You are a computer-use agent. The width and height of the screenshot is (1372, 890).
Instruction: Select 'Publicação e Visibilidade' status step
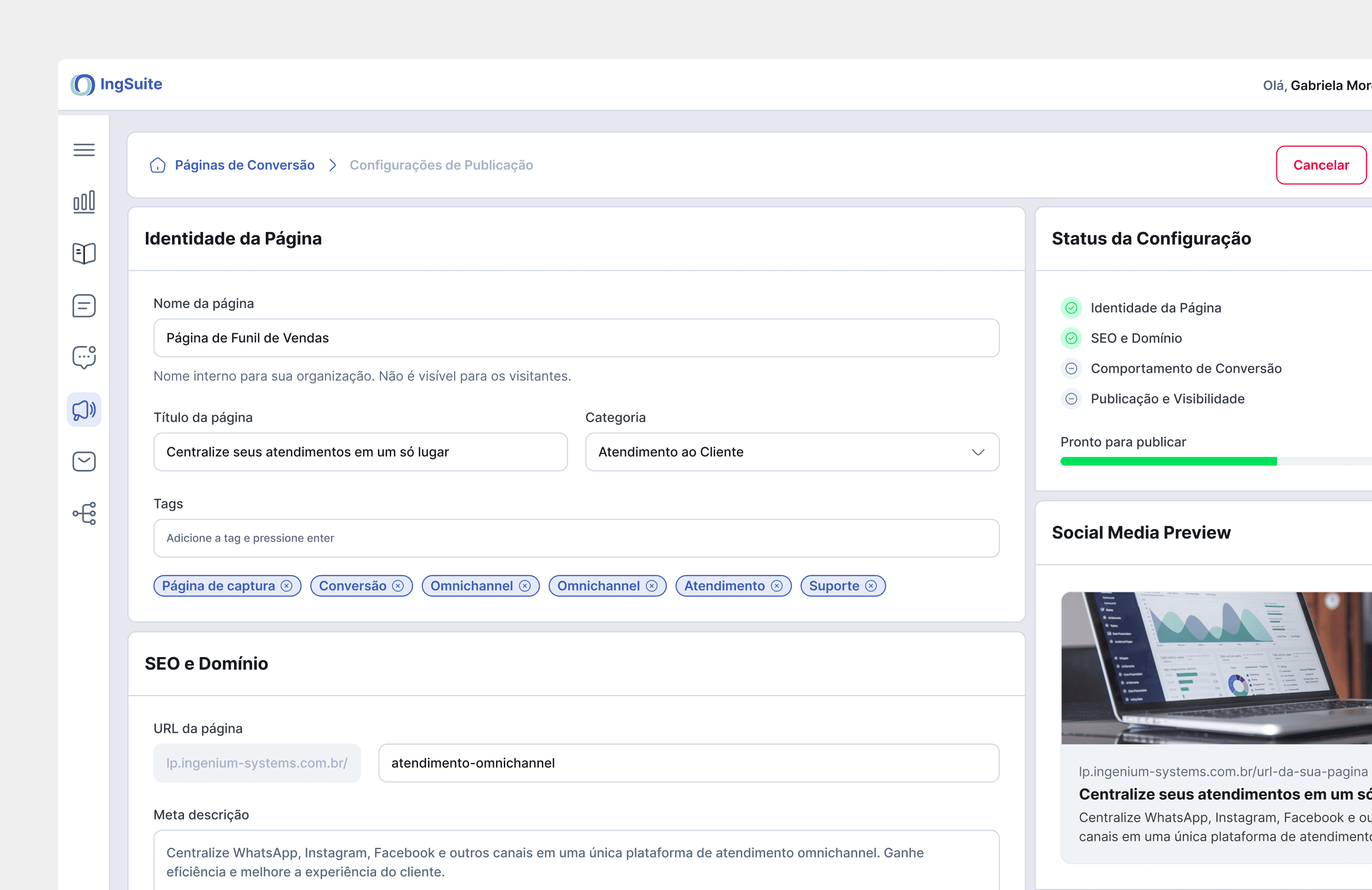1168,399
